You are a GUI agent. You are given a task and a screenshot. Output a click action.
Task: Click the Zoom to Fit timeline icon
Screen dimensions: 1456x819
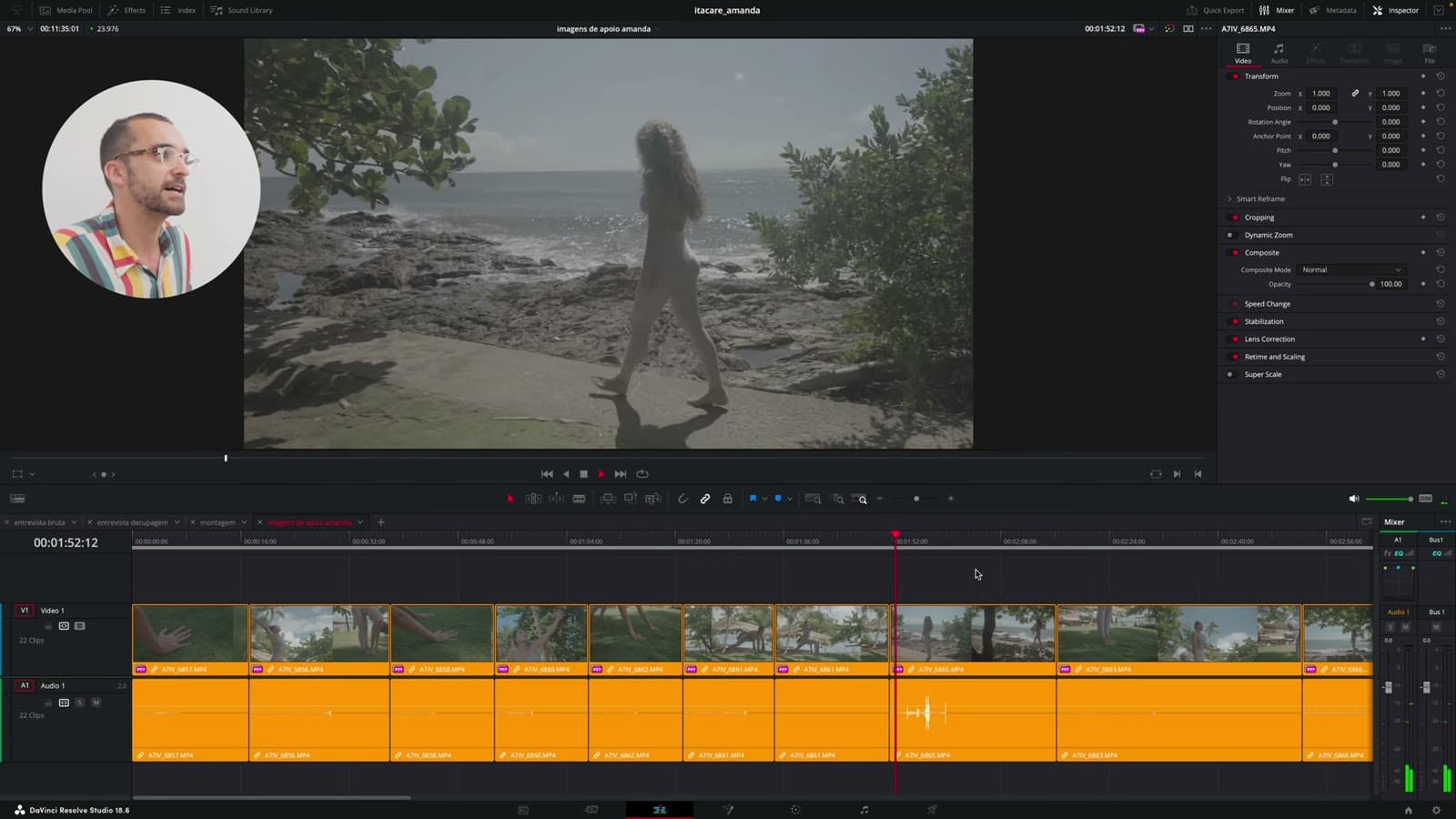tap(814, 499)
